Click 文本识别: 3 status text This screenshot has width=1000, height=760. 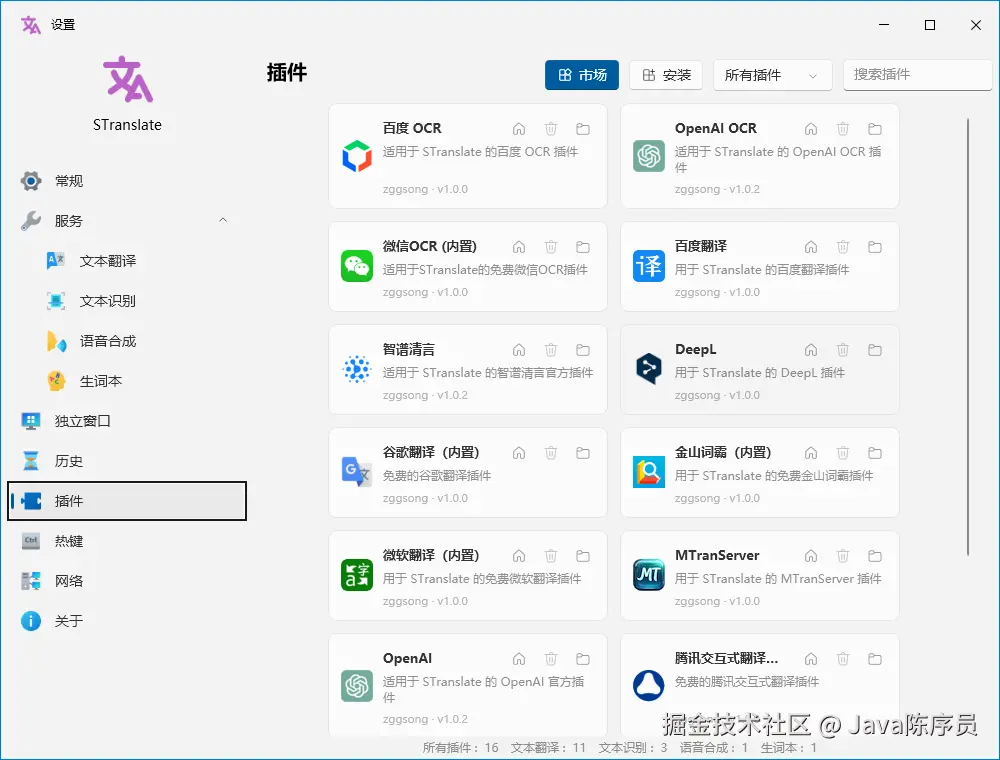[633, 747]
